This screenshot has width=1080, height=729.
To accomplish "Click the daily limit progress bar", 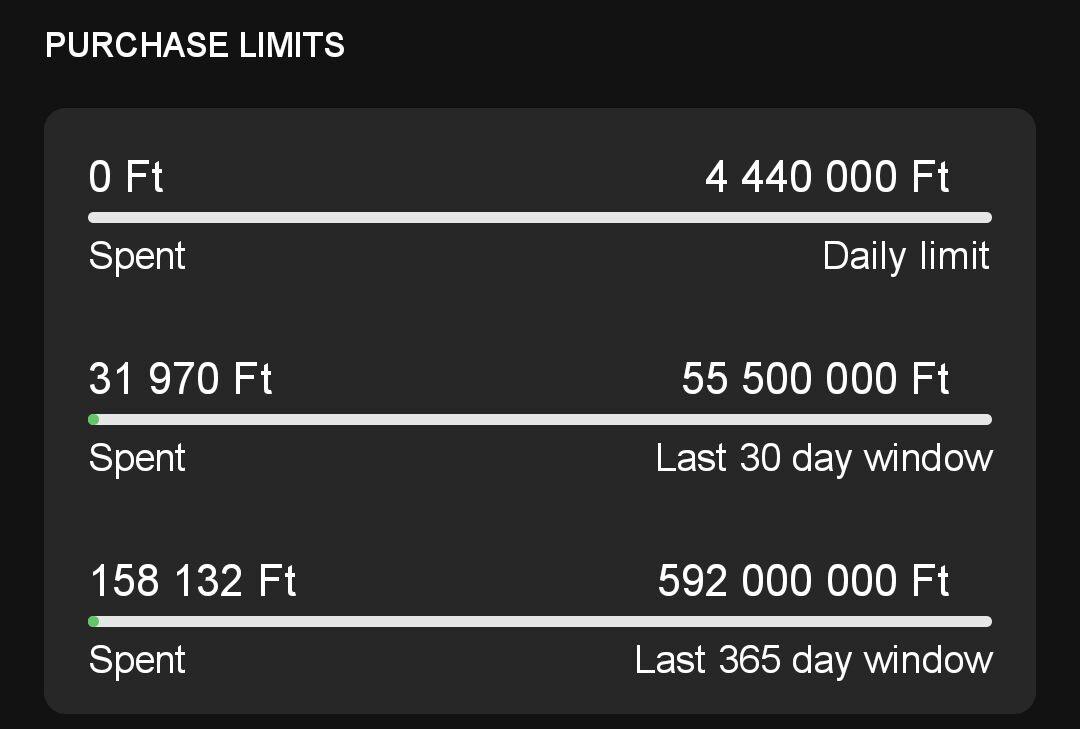I will tap(540, 218).
